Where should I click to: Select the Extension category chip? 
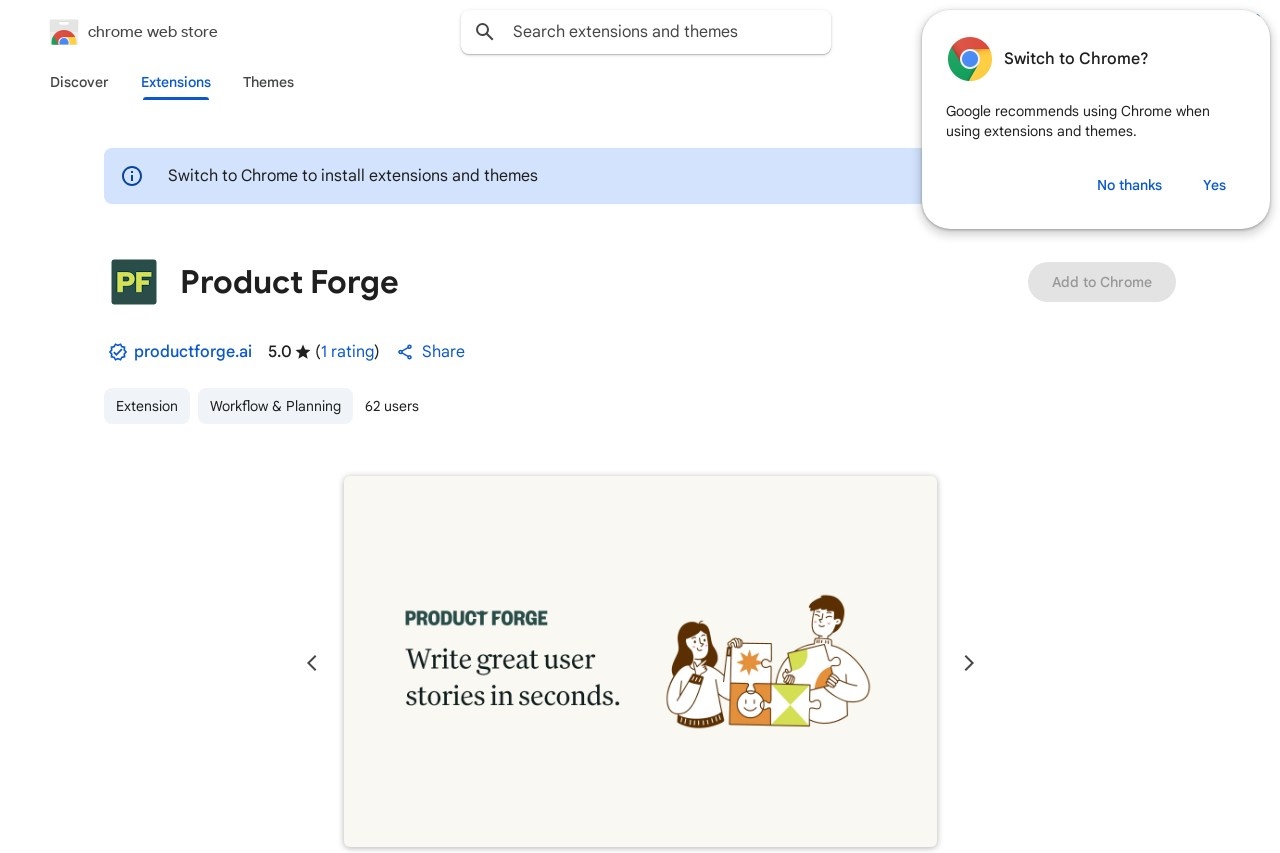147,406
